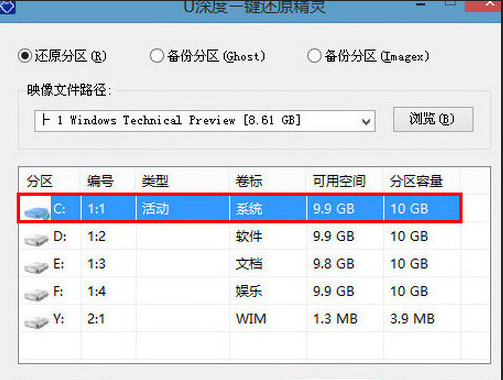Click the 3.9 MB capacity value

(x=412, y=319)
